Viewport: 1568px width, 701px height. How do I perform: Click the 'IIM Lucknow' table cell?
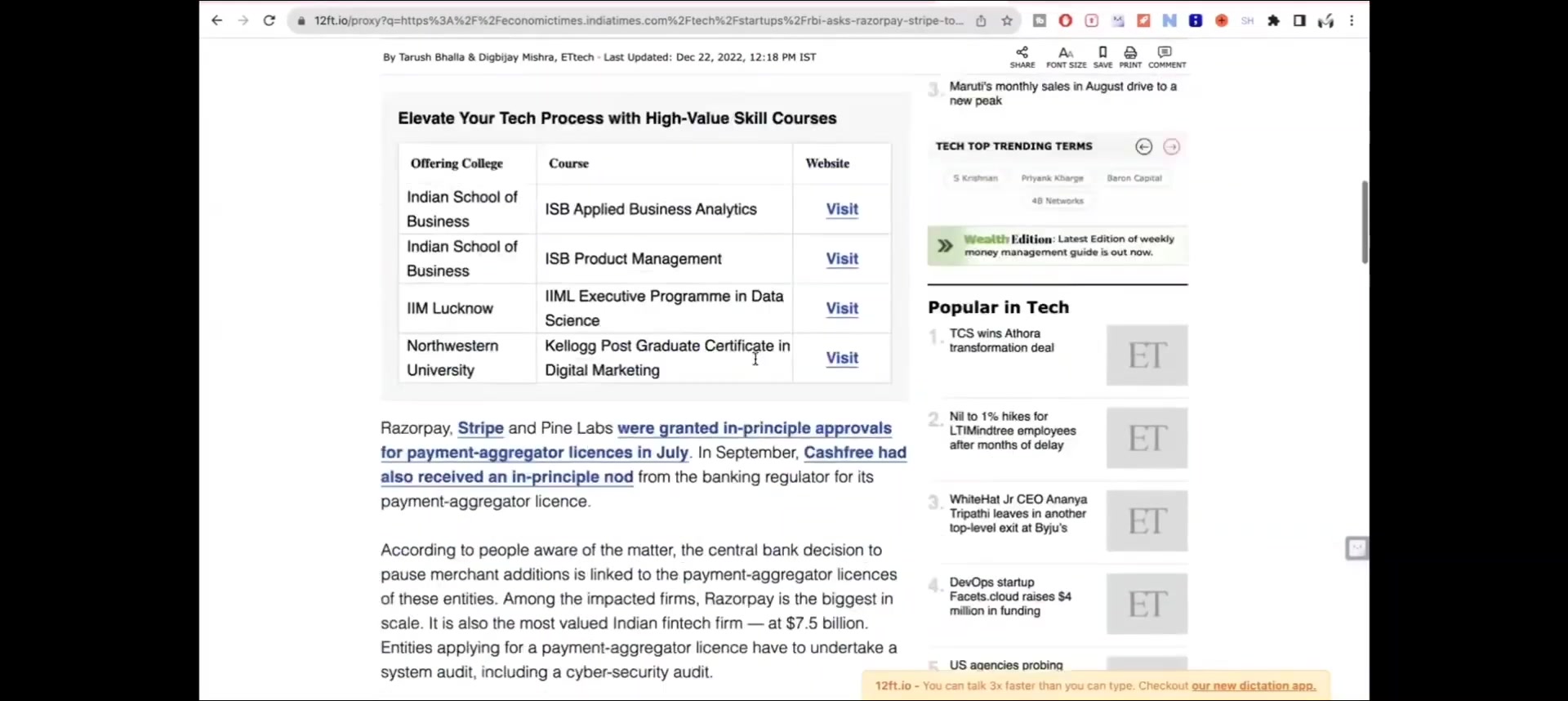click(467, 309)
